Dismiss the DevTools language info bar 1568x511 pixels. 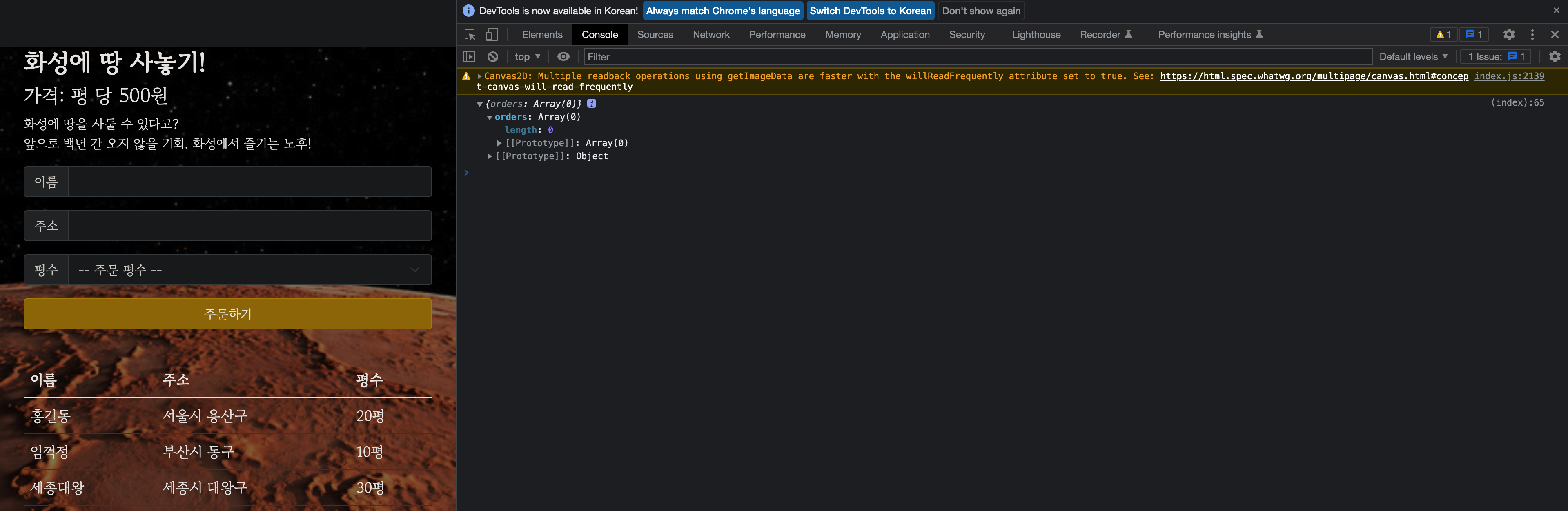click(x=1557, y=10)
